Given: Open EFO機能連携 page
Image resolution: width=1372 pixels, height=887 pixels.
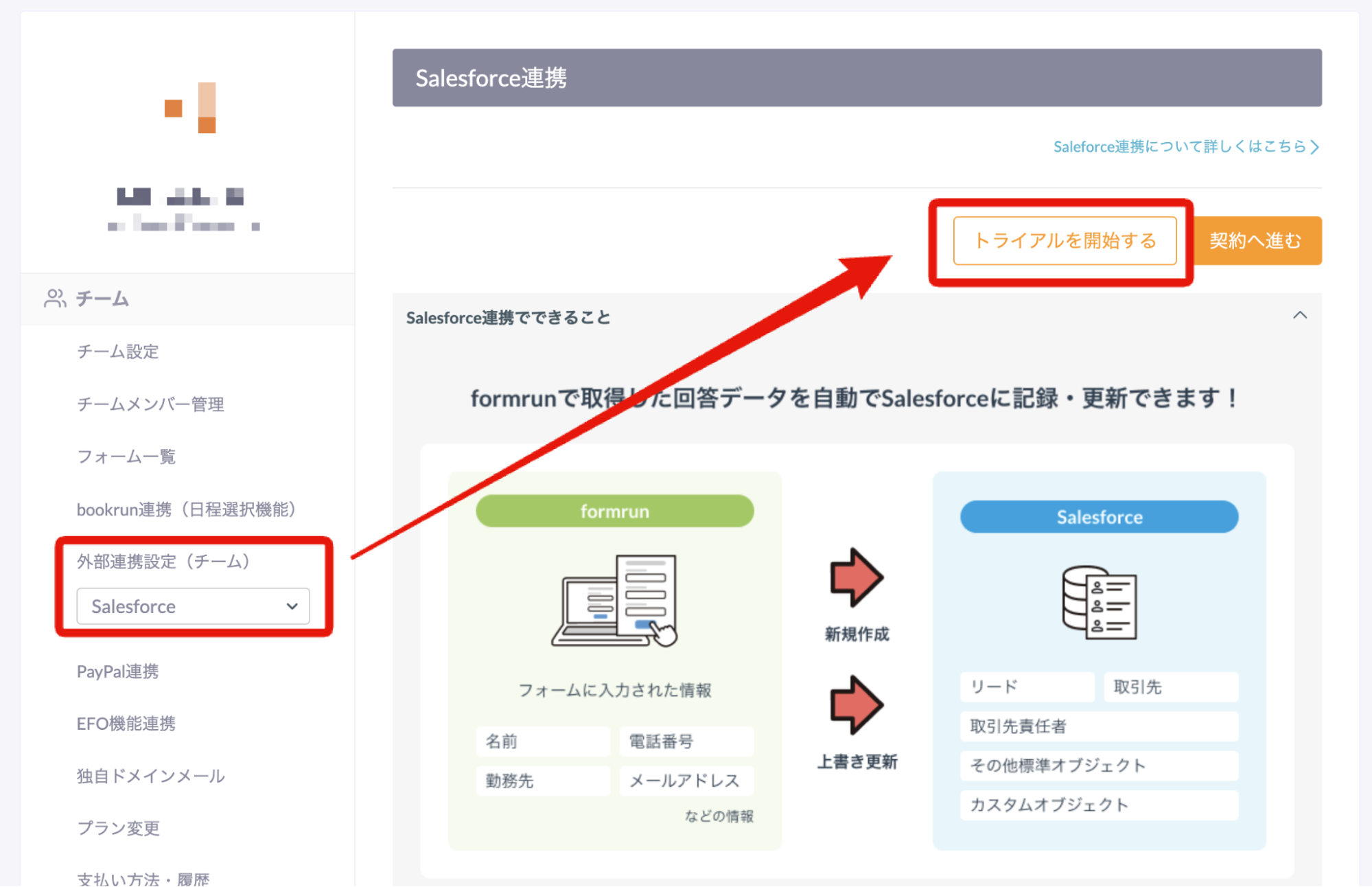Looking at the screenshot, I should click(x=126, y=724).
